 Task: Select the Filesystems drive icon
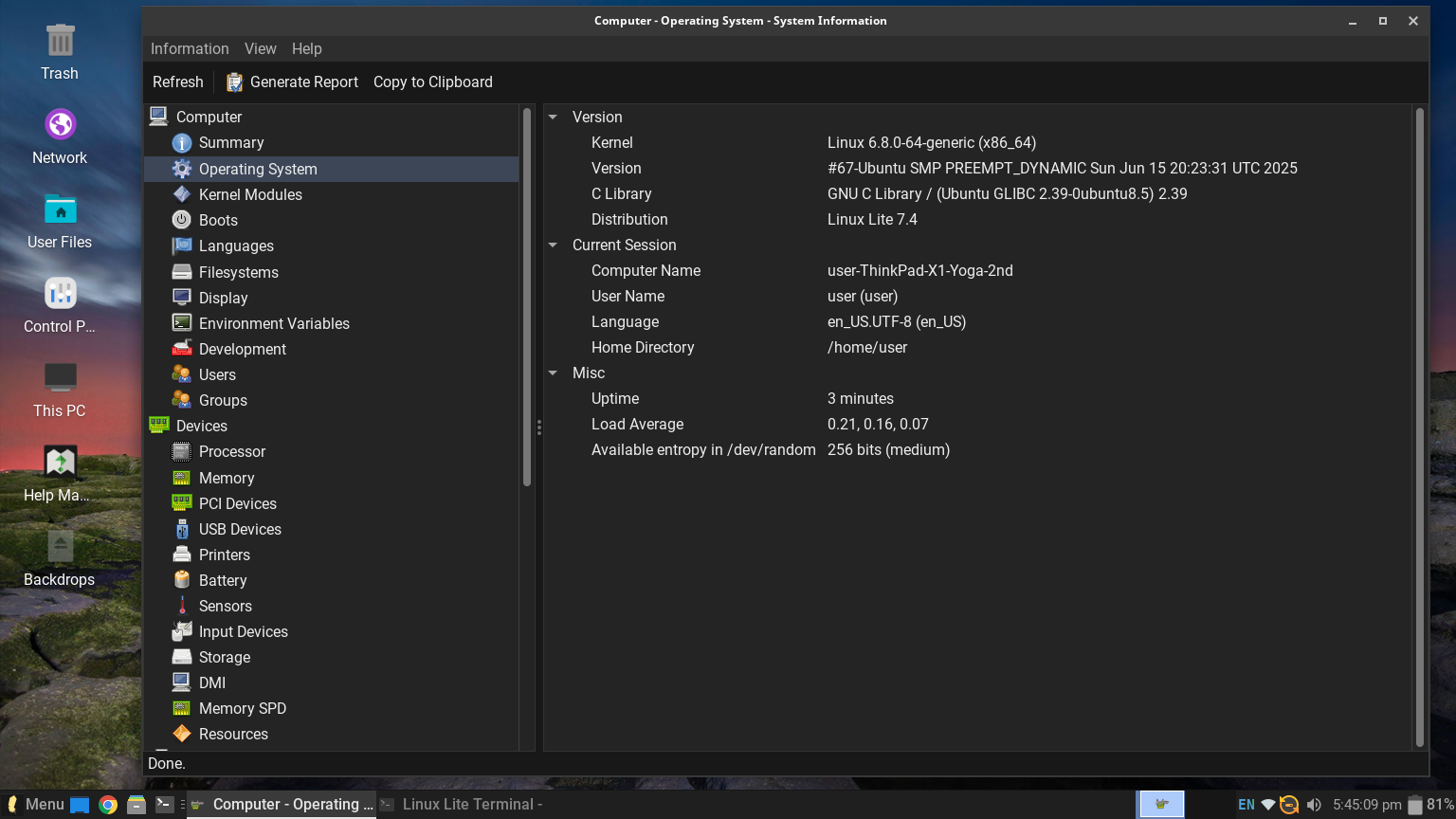point(182,272)
